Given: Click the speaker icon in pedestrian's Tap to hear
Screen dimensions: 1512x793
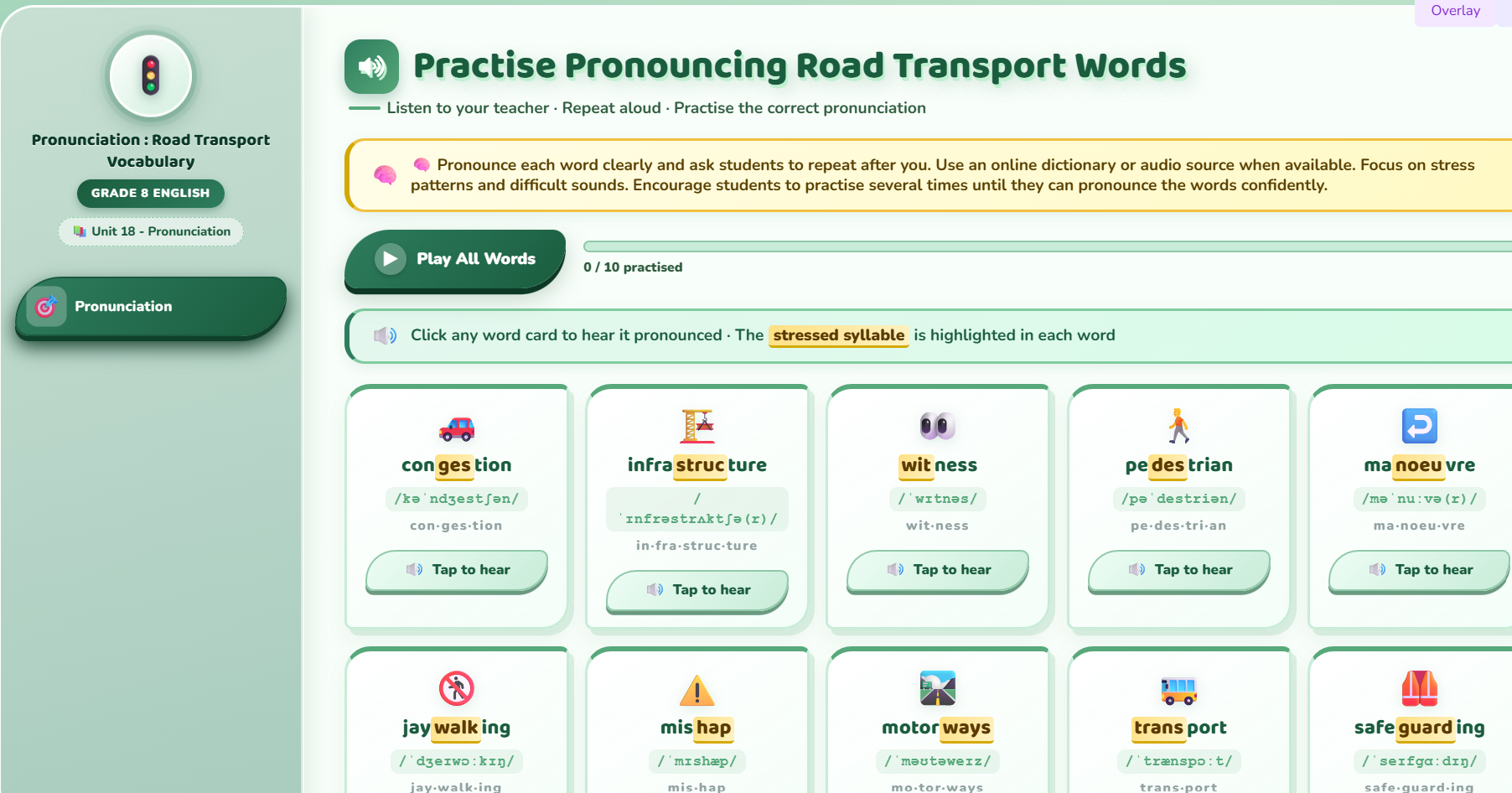Looking at the screenshot, I should tap(1137, 570).
